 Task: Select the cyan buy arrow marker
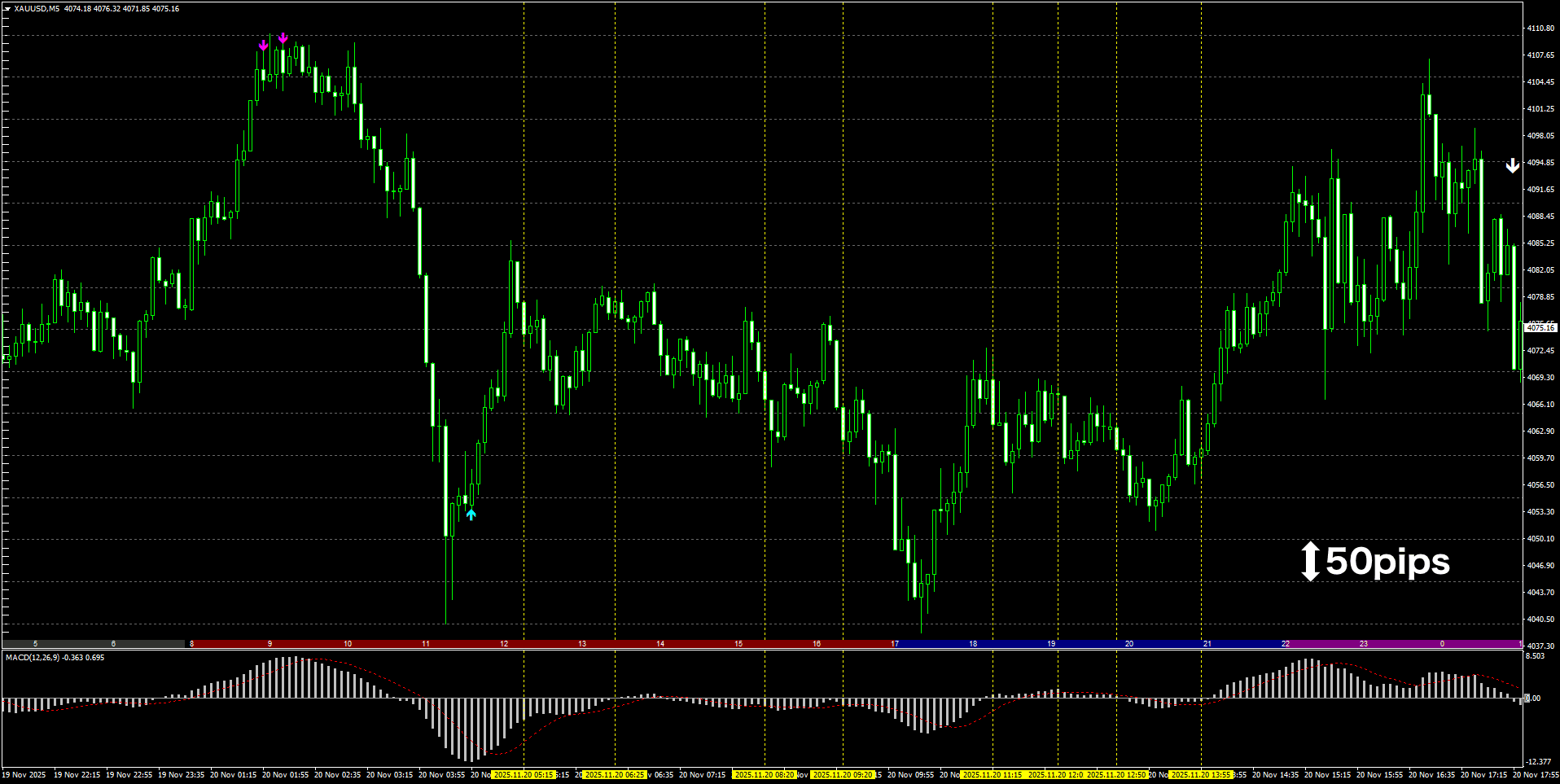(471, 514)
